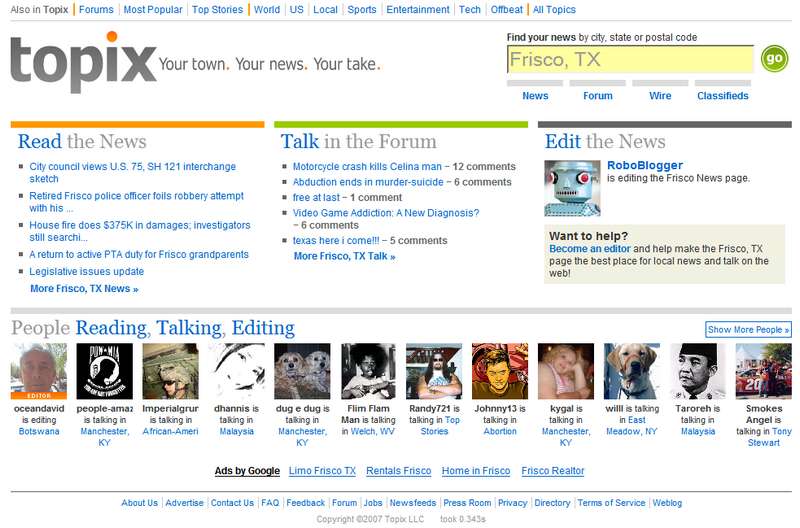Image resolution: width=800 pixels, height=528 pixels.
Task: Open Abduction ends in murder-suicide thread
Action: coord(368,182)
